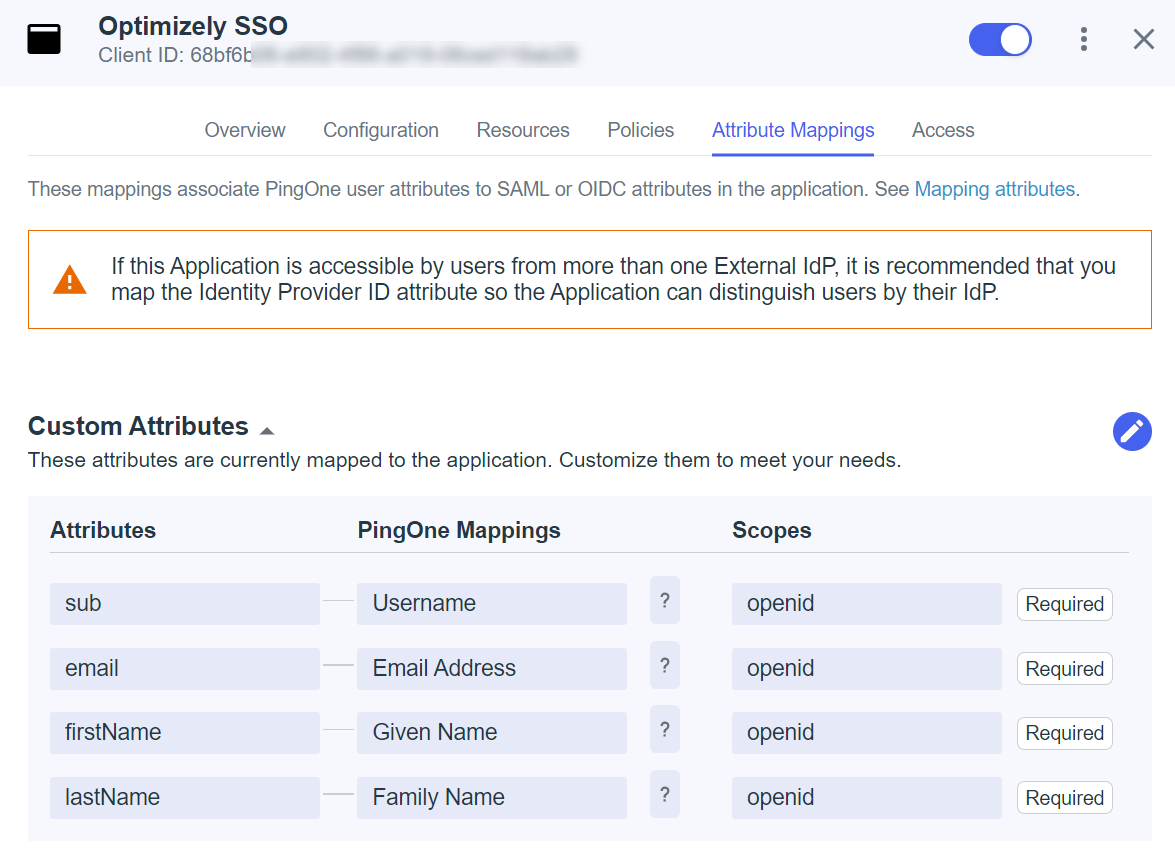The image size is (1175, 853).
Task: Click the orange warning triangle icon
Action: [x=70, y=280]
